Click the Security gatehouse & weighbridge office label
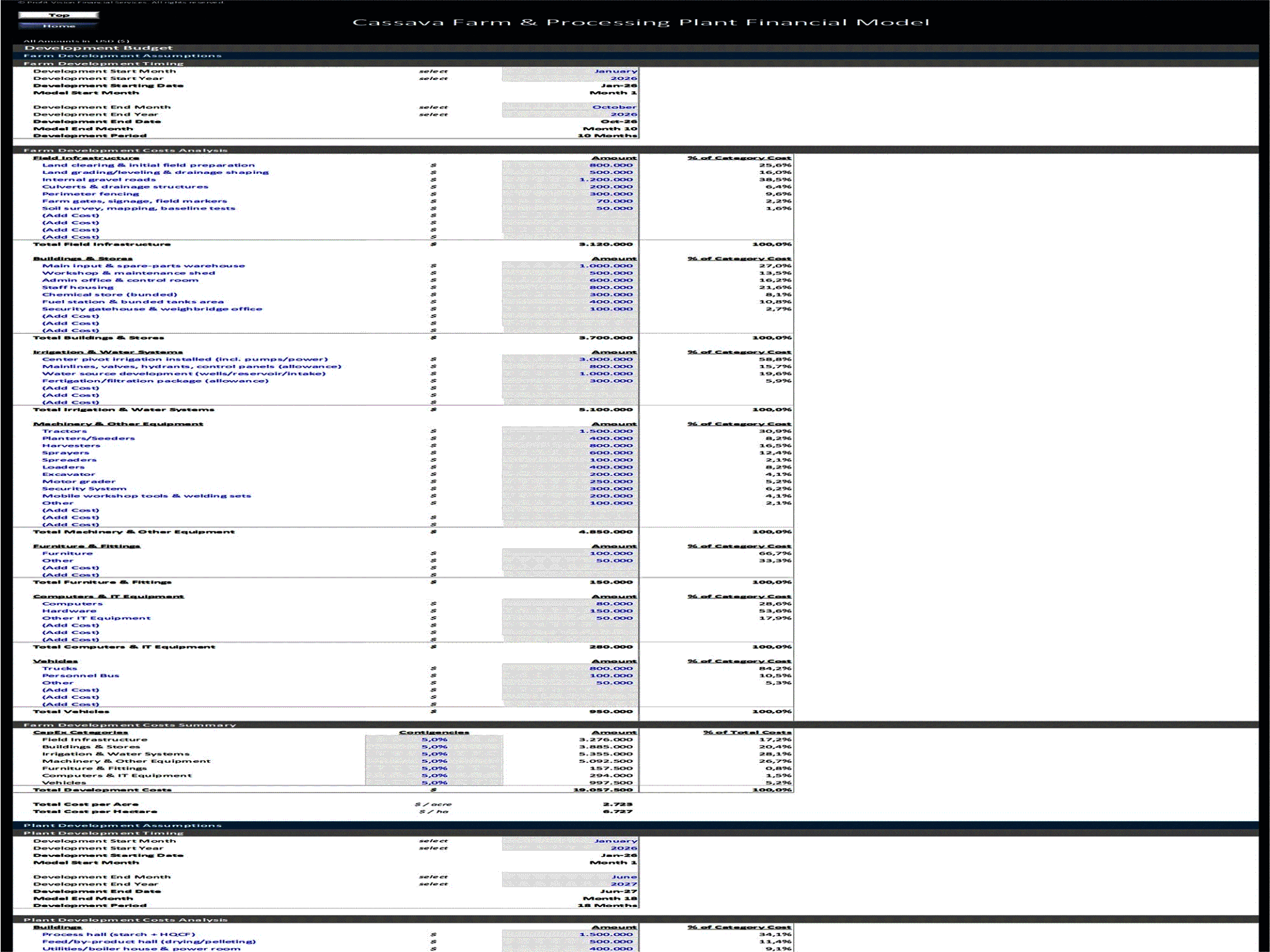Screen dimensions: 1270x952 coord(152,309)
